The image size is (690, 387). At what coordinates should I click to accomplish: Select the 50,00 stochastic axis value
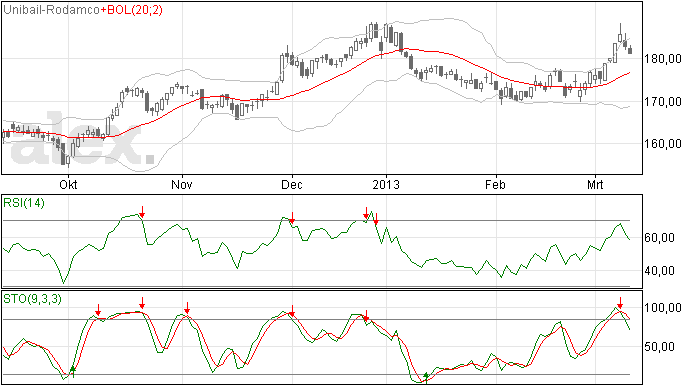659,347
